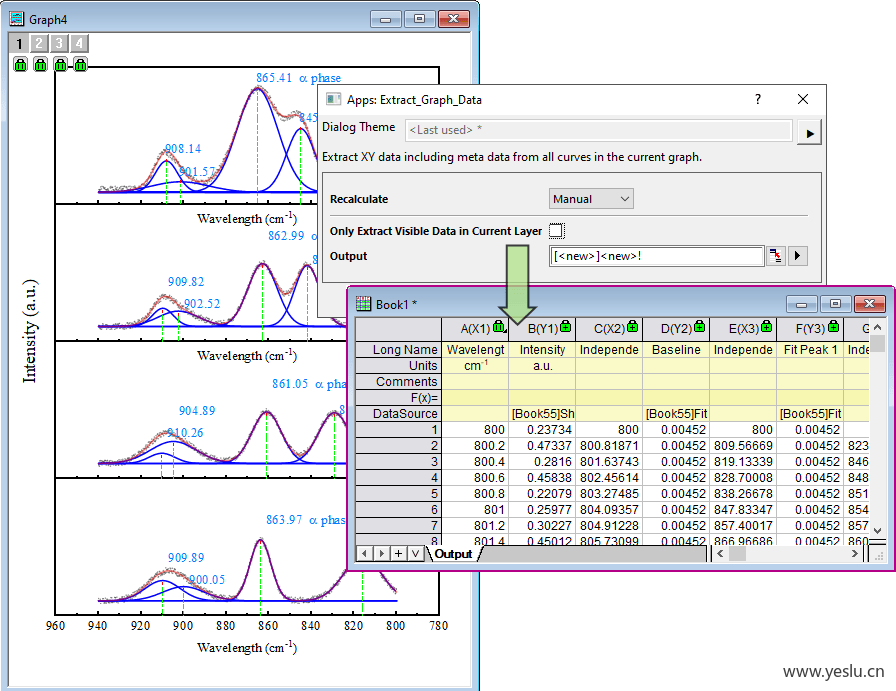Click the F(x)= row header
896x691 pixels.
(x=398, y=397)
